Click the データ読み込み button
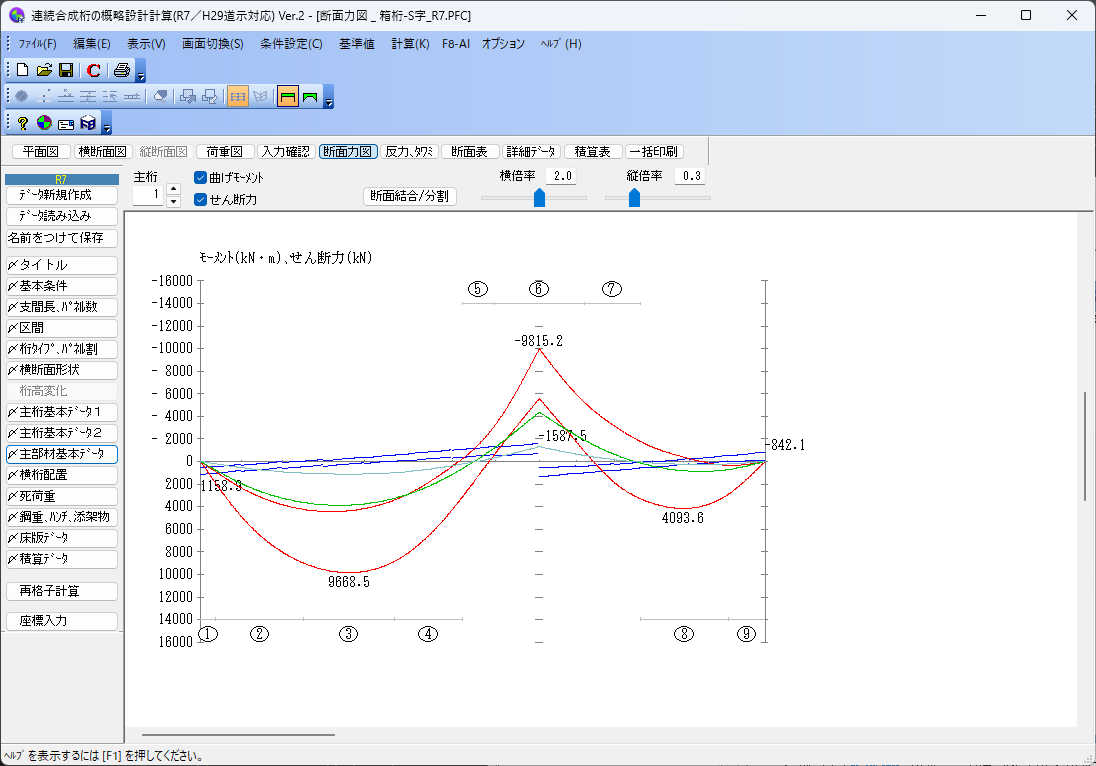The width and height of the screenshot is (1096, 766). click(62, 216)
